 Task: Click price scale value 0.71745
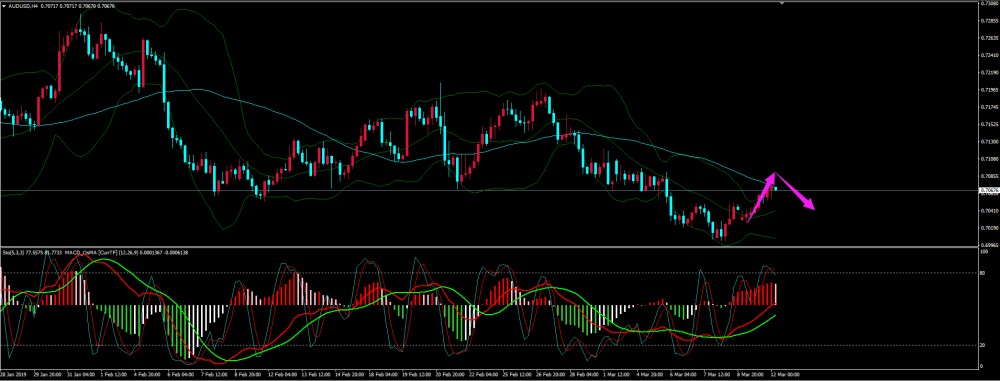click(x=989, y=107)
